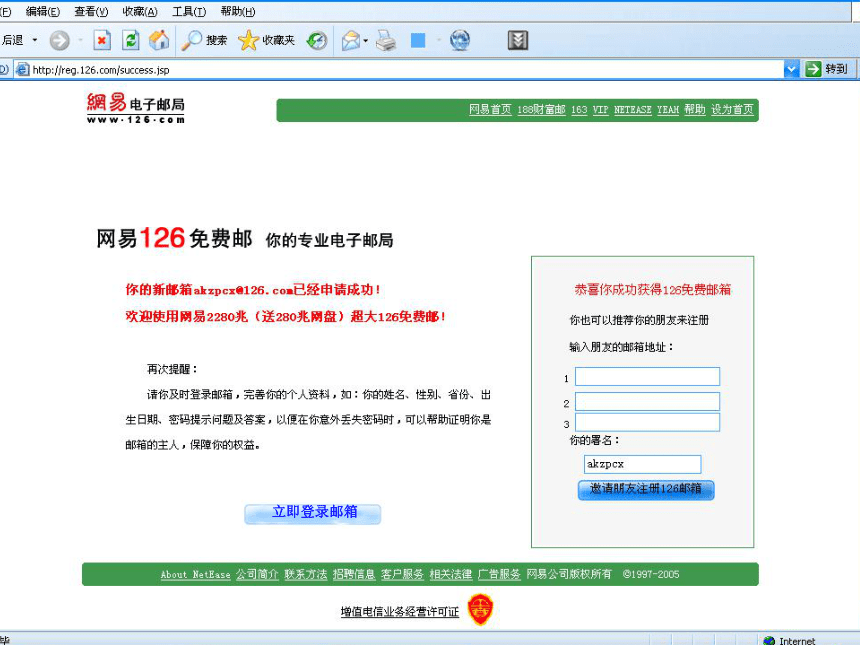Click the red license badge emblem
This screenshot has width=860, height=645.
point(480,609)
